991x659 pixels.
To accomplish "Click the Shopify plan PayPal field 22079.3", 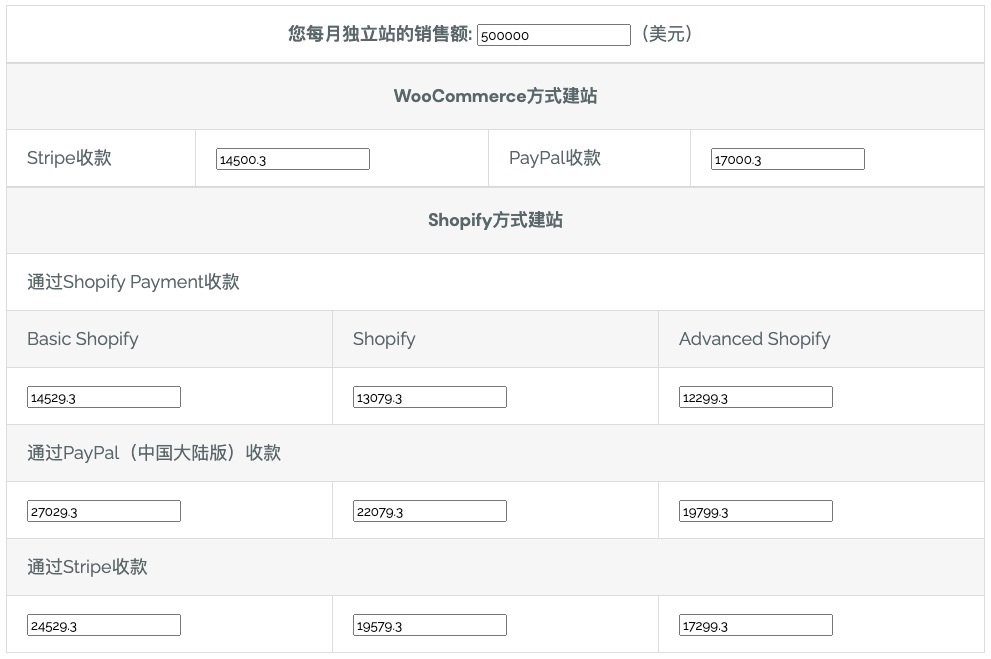I will [x=430, y=511].
